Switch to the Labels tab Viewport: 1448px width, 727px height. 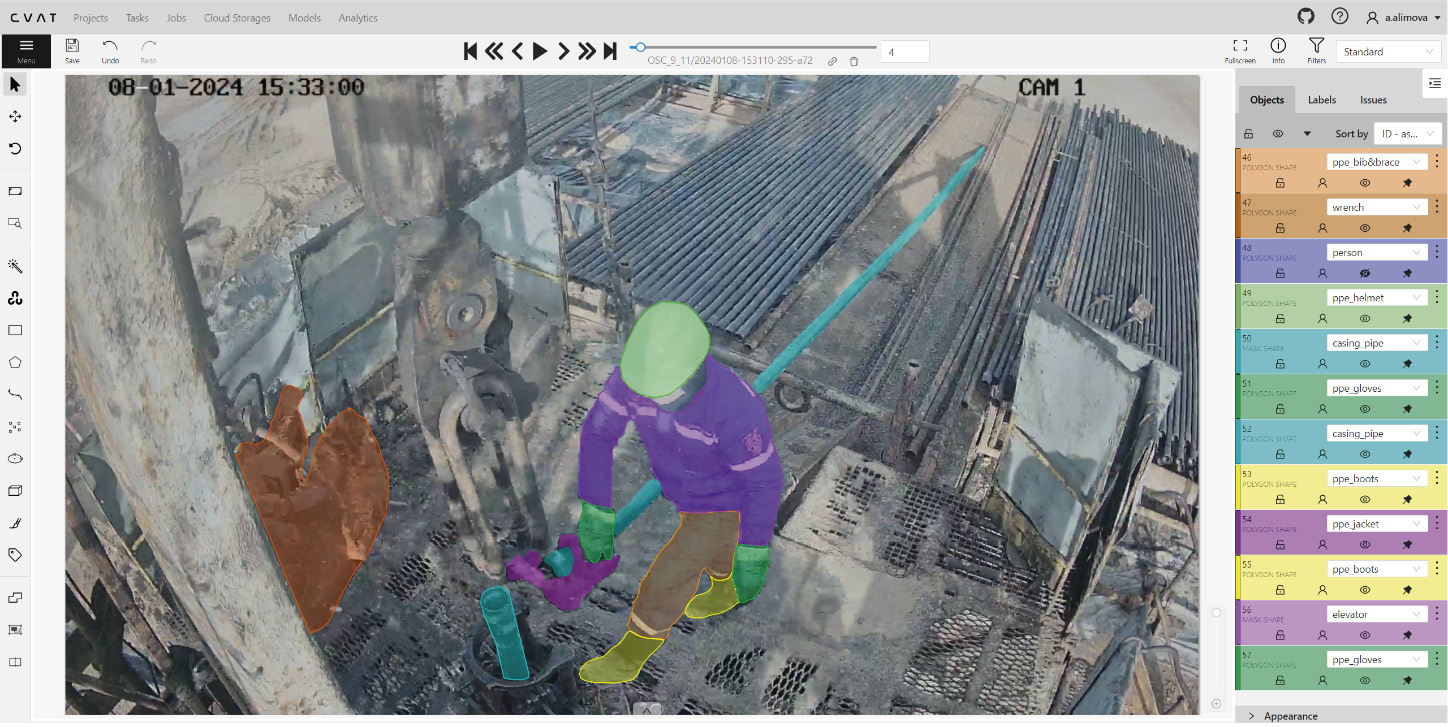tap(1321, 100)
